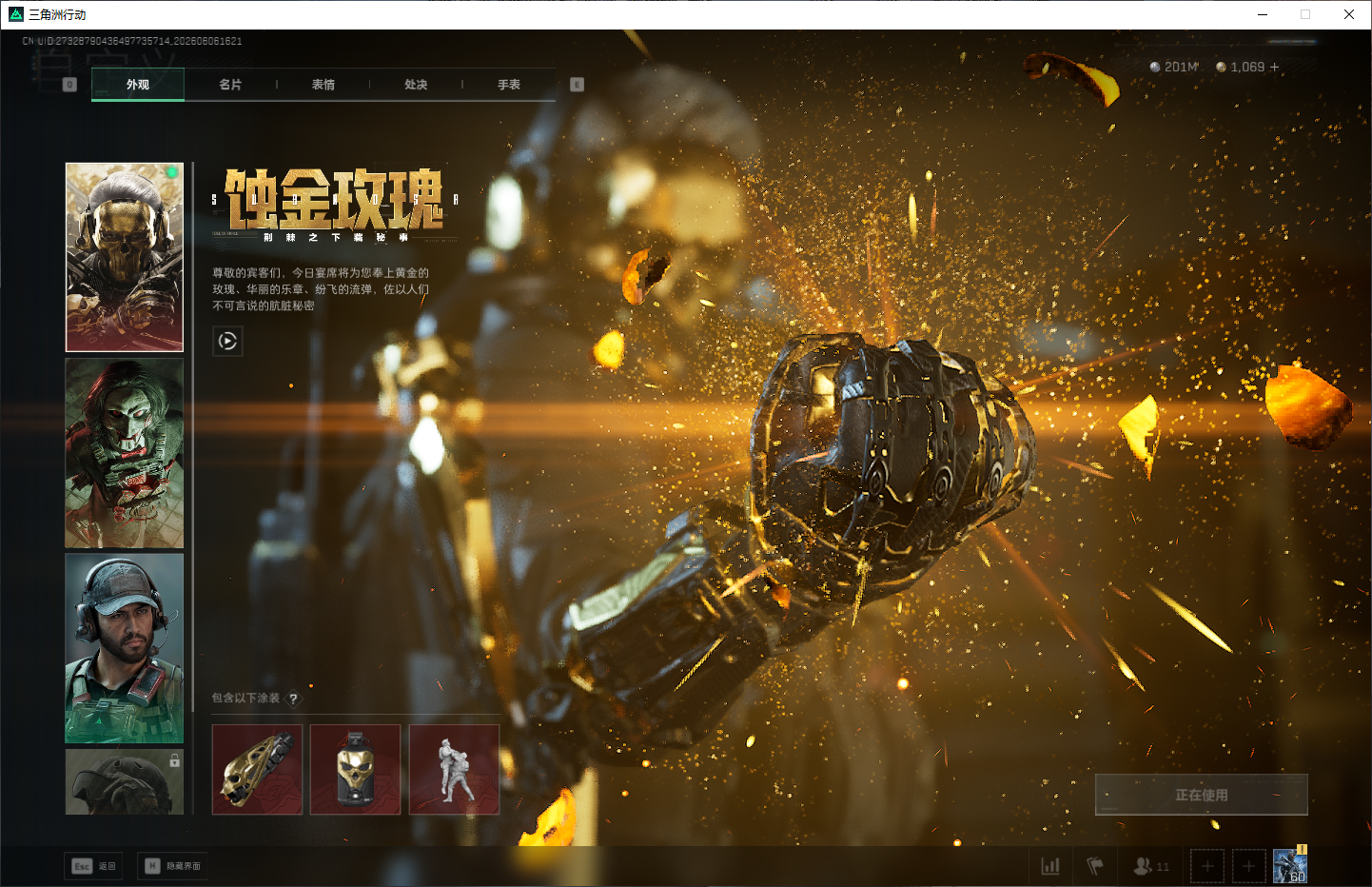Switch to the 表情 tab
Screen dimensions: 1372x887
click(323, 85)
